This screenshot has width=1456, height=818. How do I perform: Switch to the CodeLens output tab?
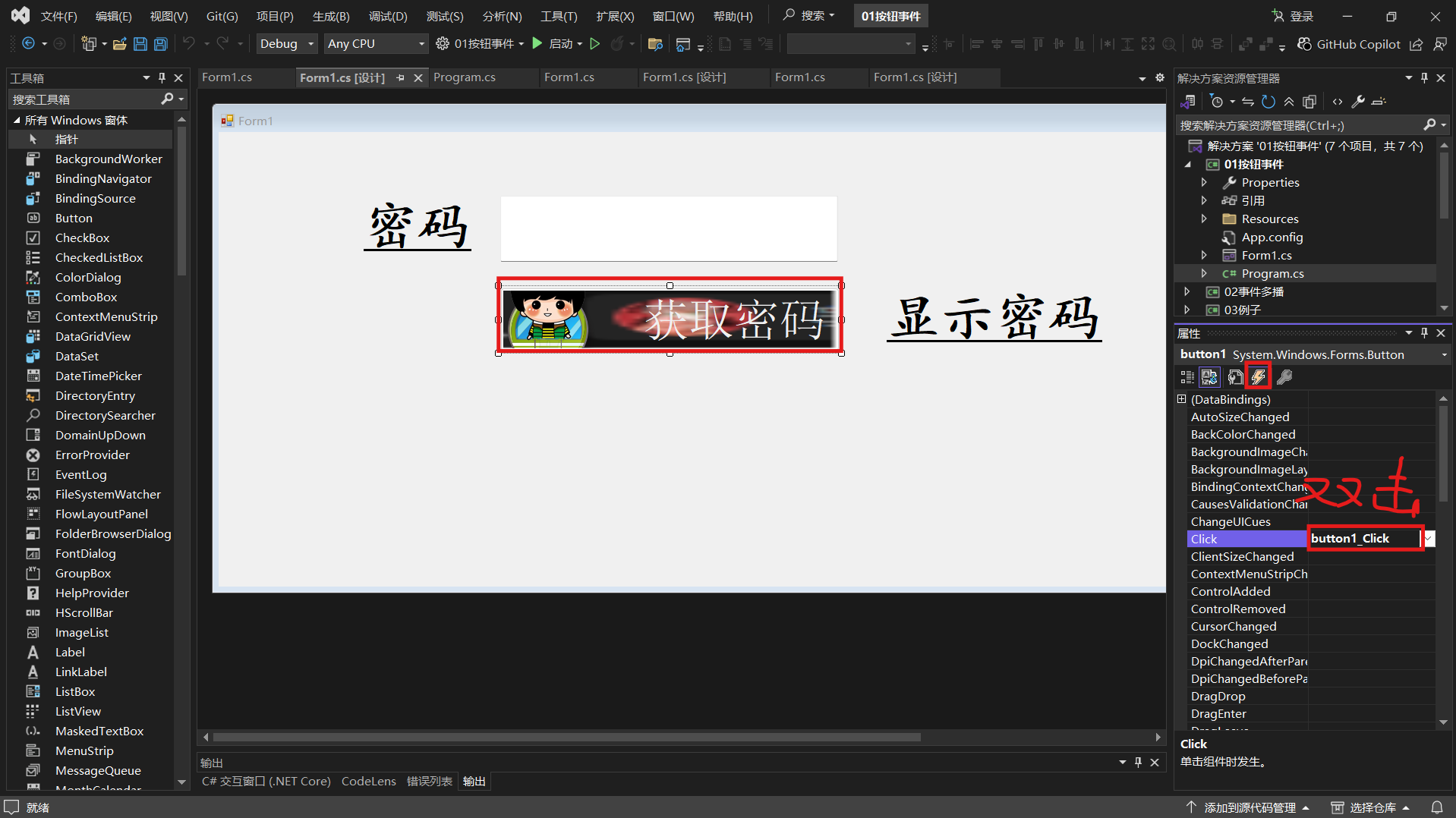pos(368,781)
